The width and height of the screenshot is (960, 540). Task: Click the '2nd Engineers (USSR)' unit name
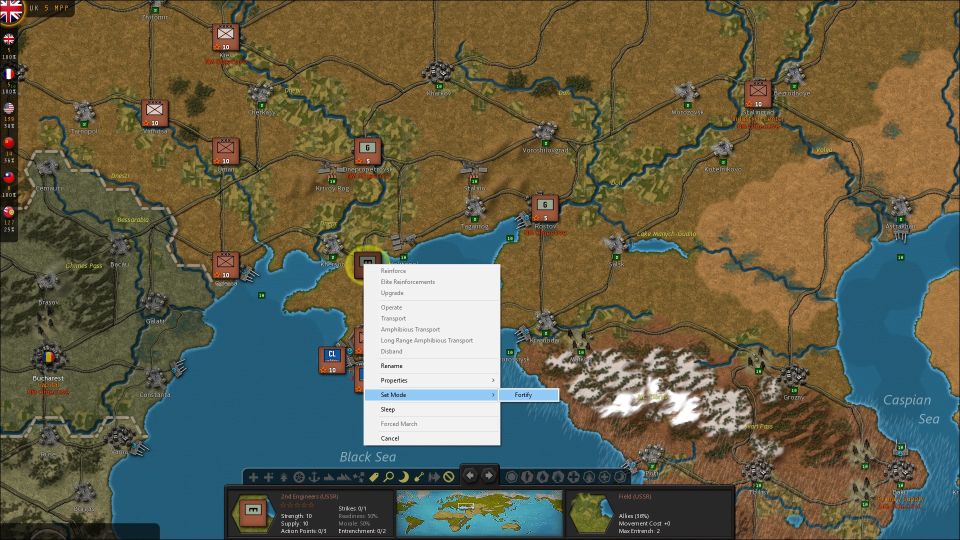[x=309, y=497]
